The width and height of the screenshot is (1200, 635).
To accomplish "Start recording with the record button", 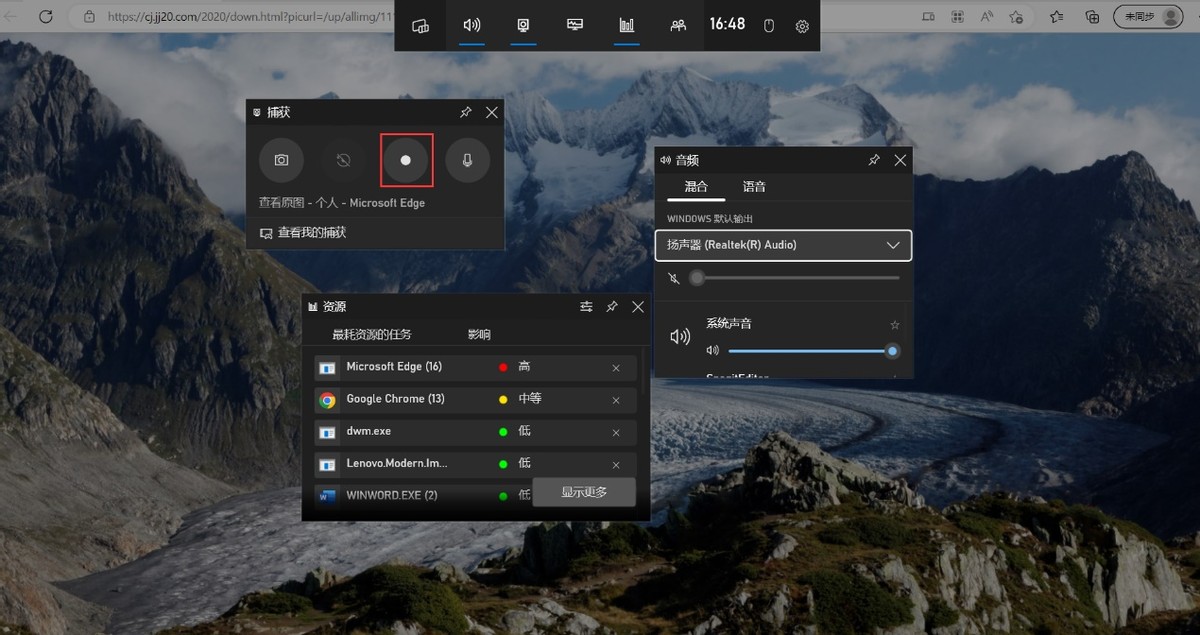I will click(x=406, y=160).
